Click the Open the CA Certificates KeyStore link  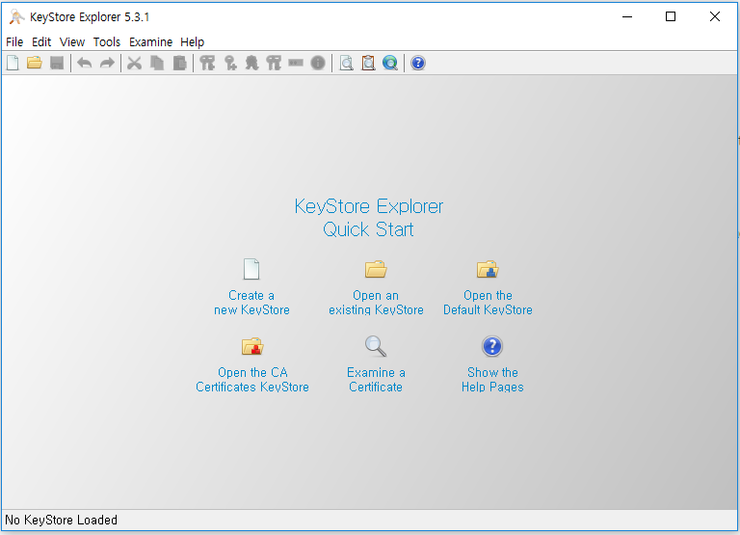point(252,380)
